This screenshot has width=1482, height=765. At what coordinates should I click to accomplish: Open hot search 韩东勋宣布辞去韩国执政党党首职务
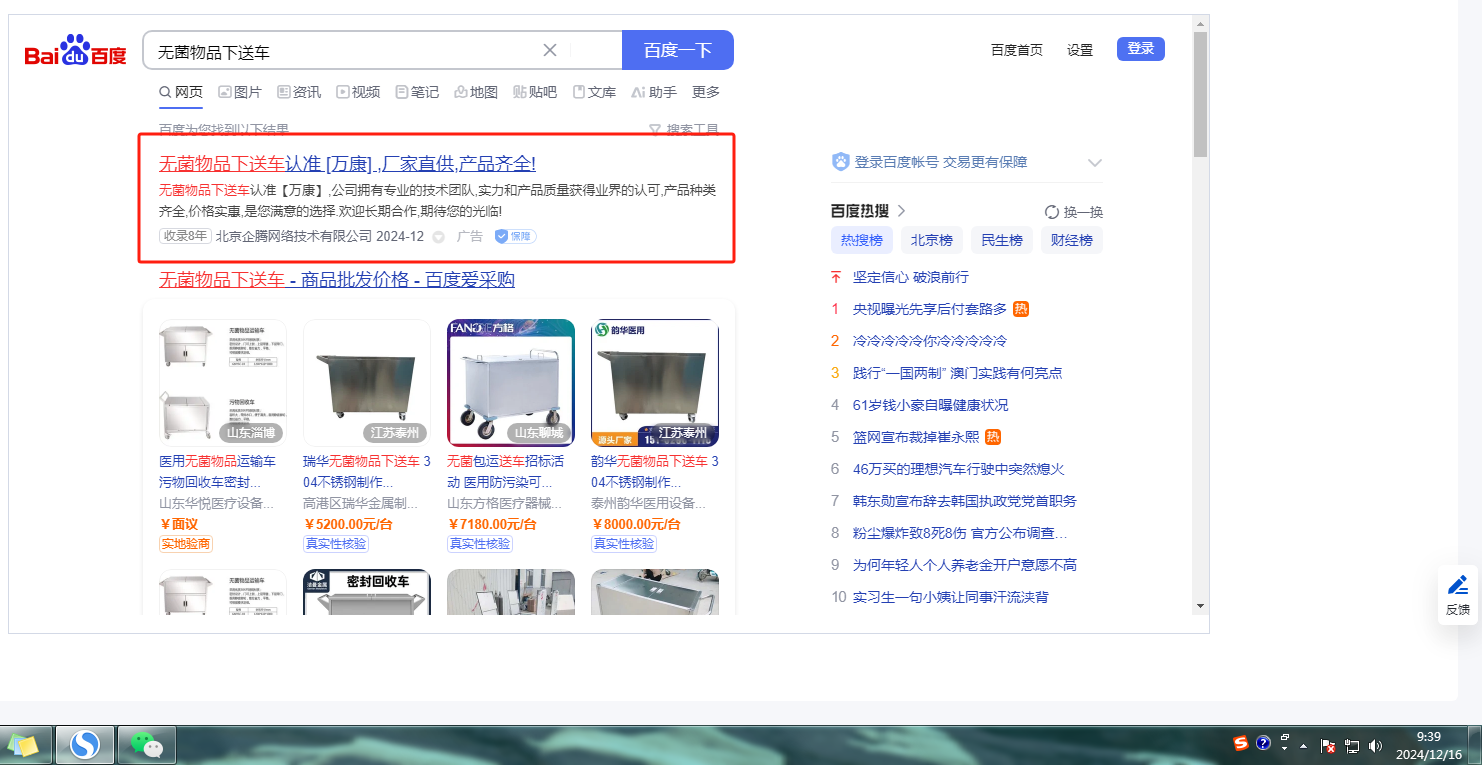(x=965, y=501)
